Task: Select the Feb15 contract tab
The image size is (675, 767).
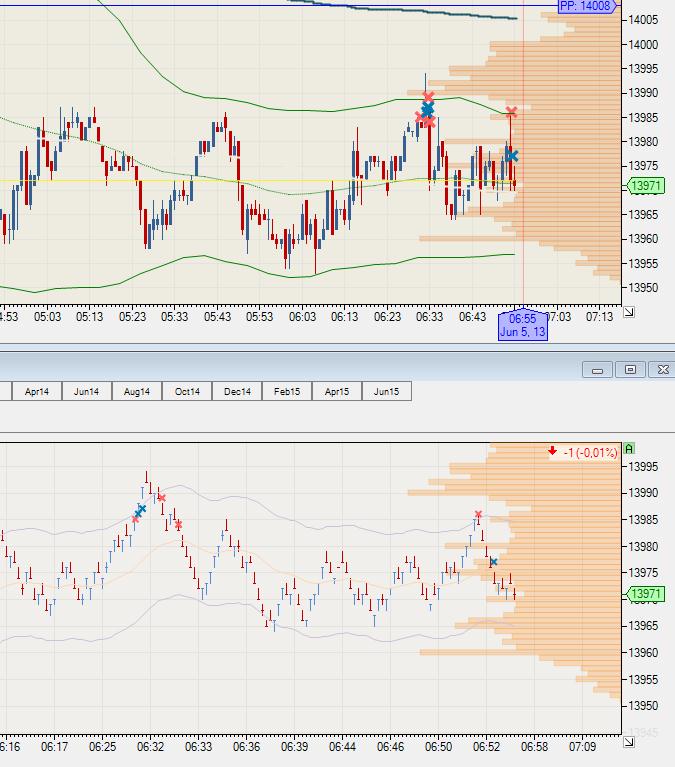Action: pyautogui.click(x=287, y=391)
